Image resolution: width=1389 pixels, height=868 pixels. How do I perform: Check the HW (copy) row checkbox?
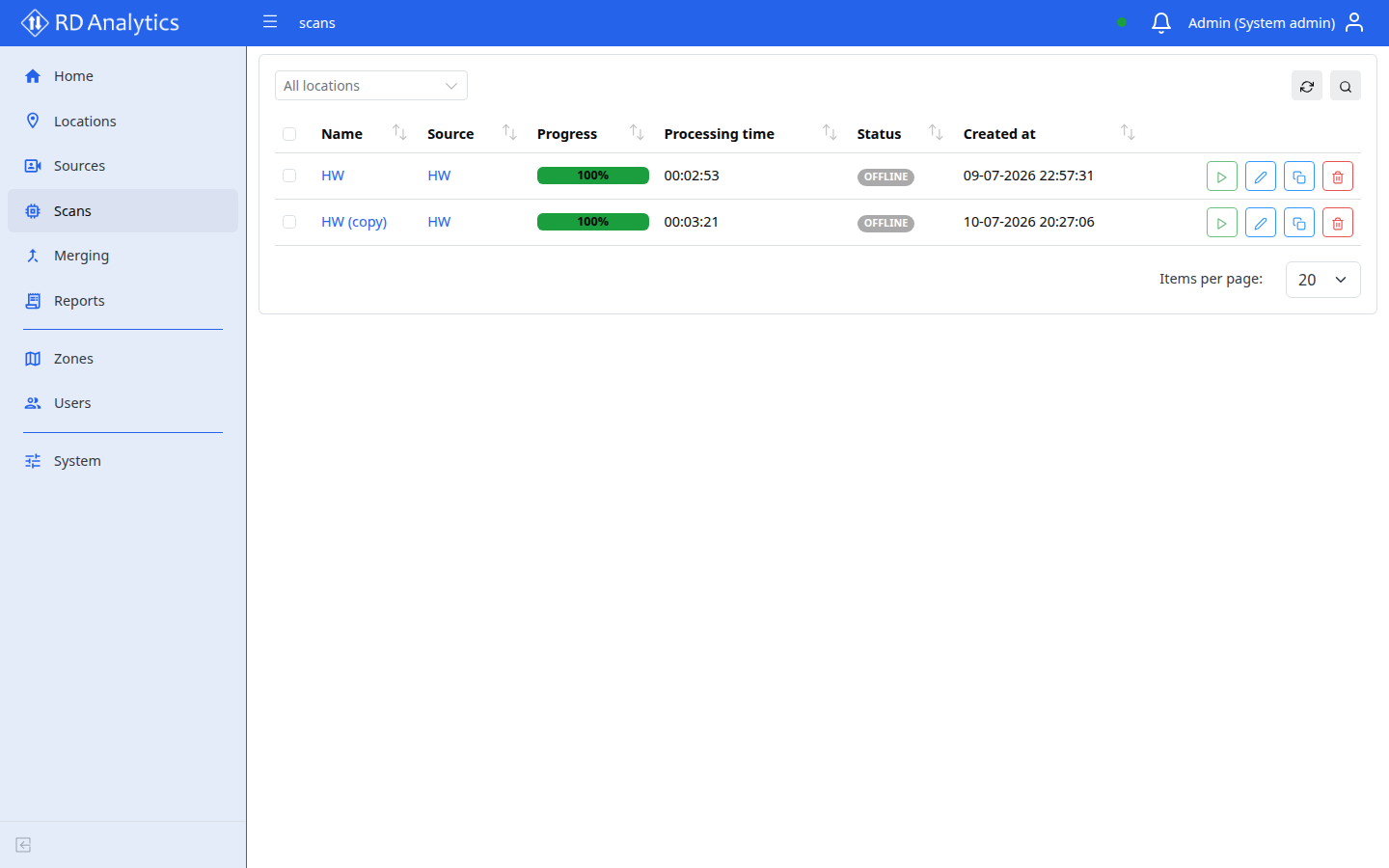tap(289, 222)
